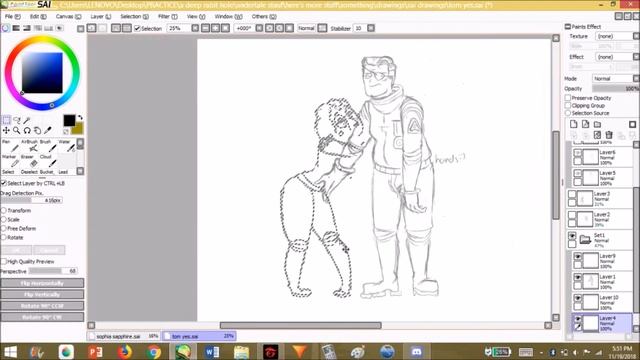Image resolution: width=640 pixels, height=360 pixels.
Task: Select the Hand tool
Action: [37, 130]
